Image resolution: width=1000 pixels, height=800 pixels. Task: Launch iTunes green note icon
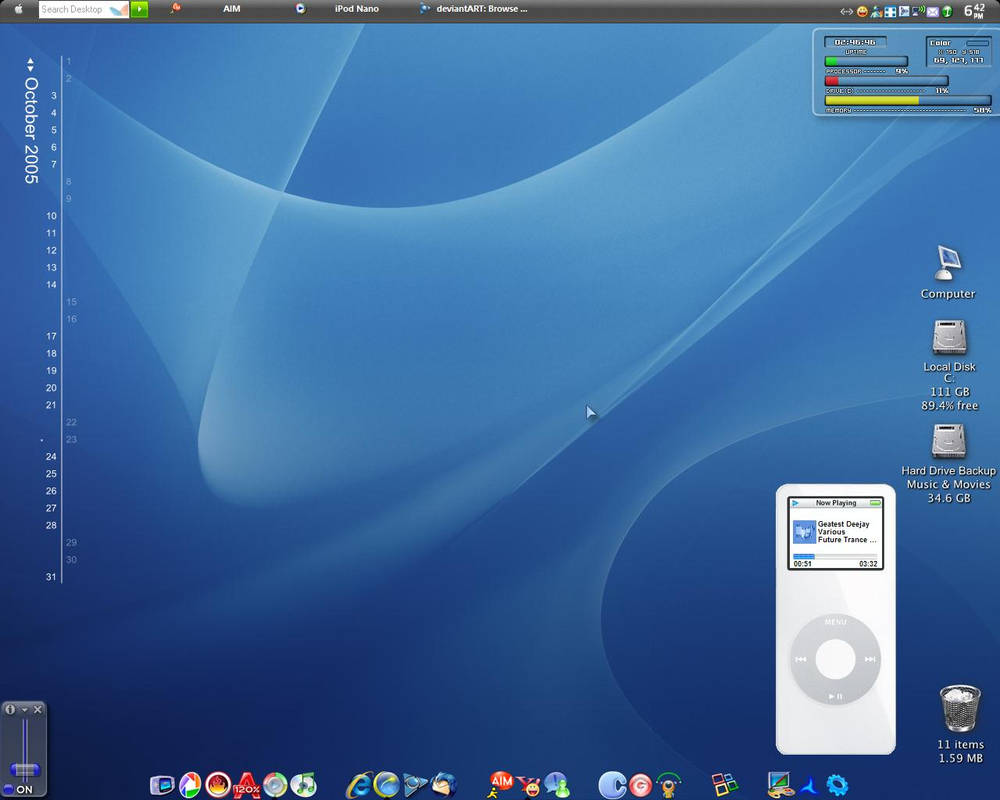(x=304, y=785)
